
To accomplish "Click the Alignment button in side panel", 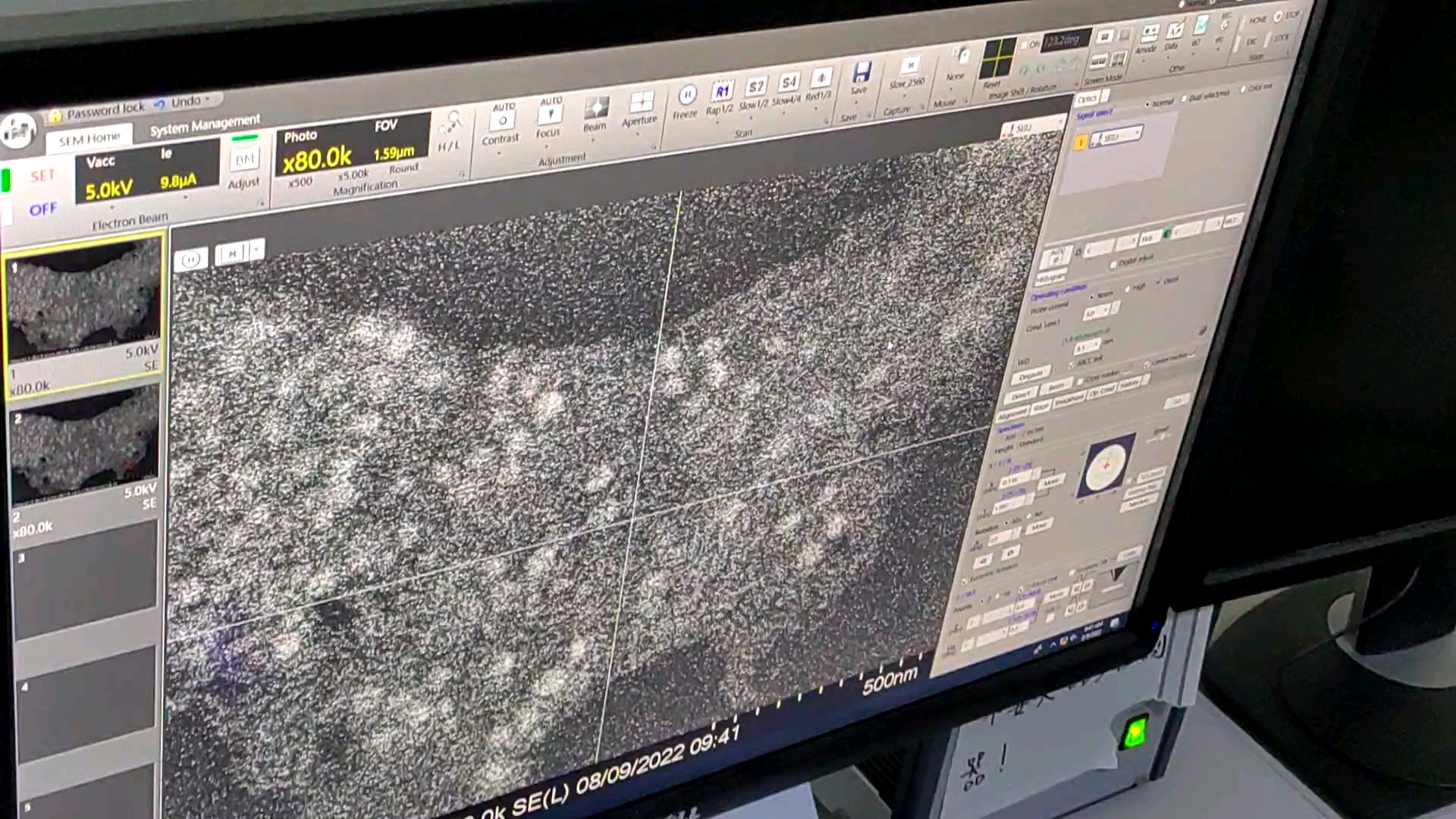I will point(1012,416).
